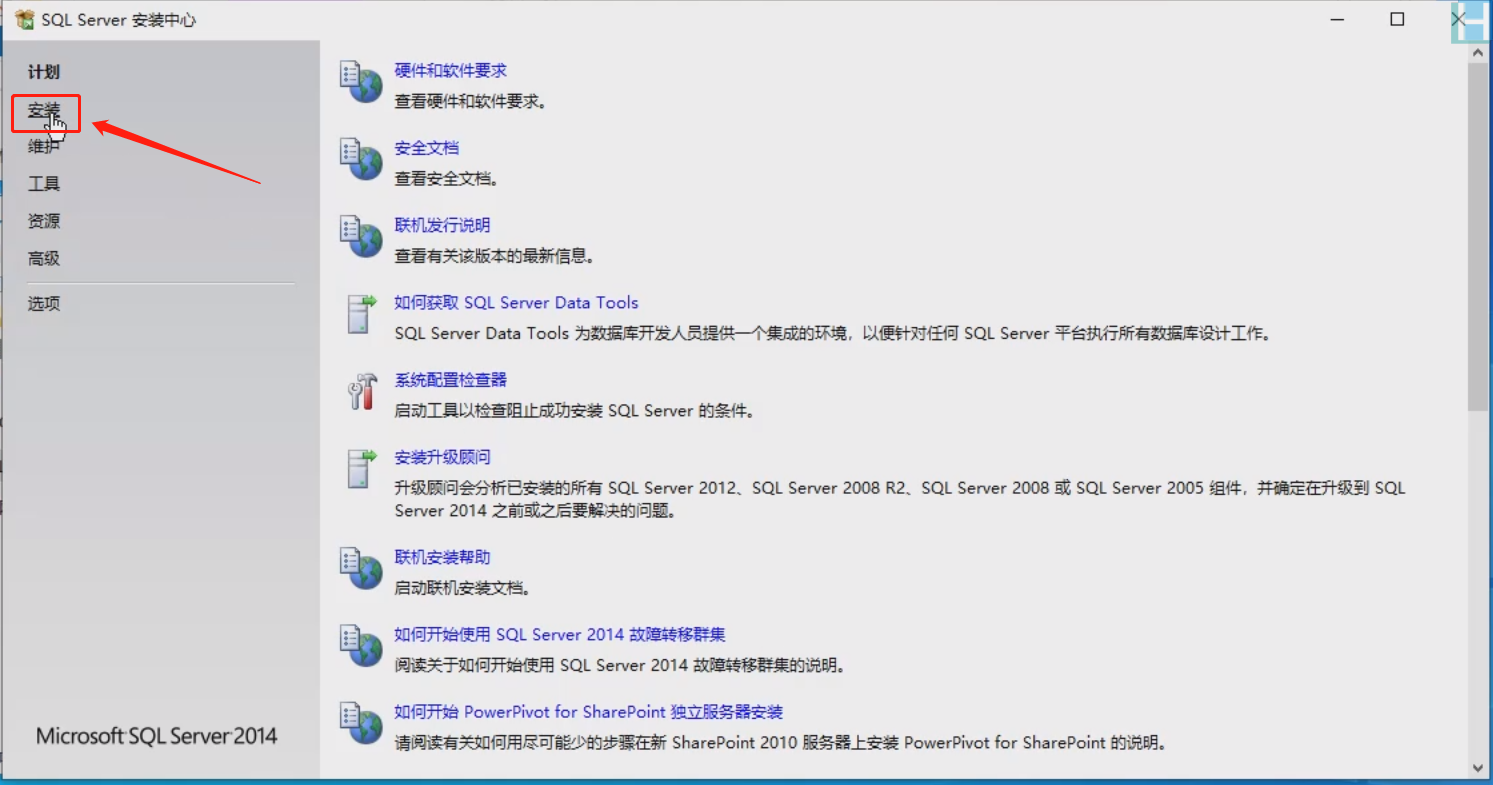Viewport: 1493px width, 785px height.
Task: Click the SQL Server 安装中心 title bar icon
Action: 25,20
